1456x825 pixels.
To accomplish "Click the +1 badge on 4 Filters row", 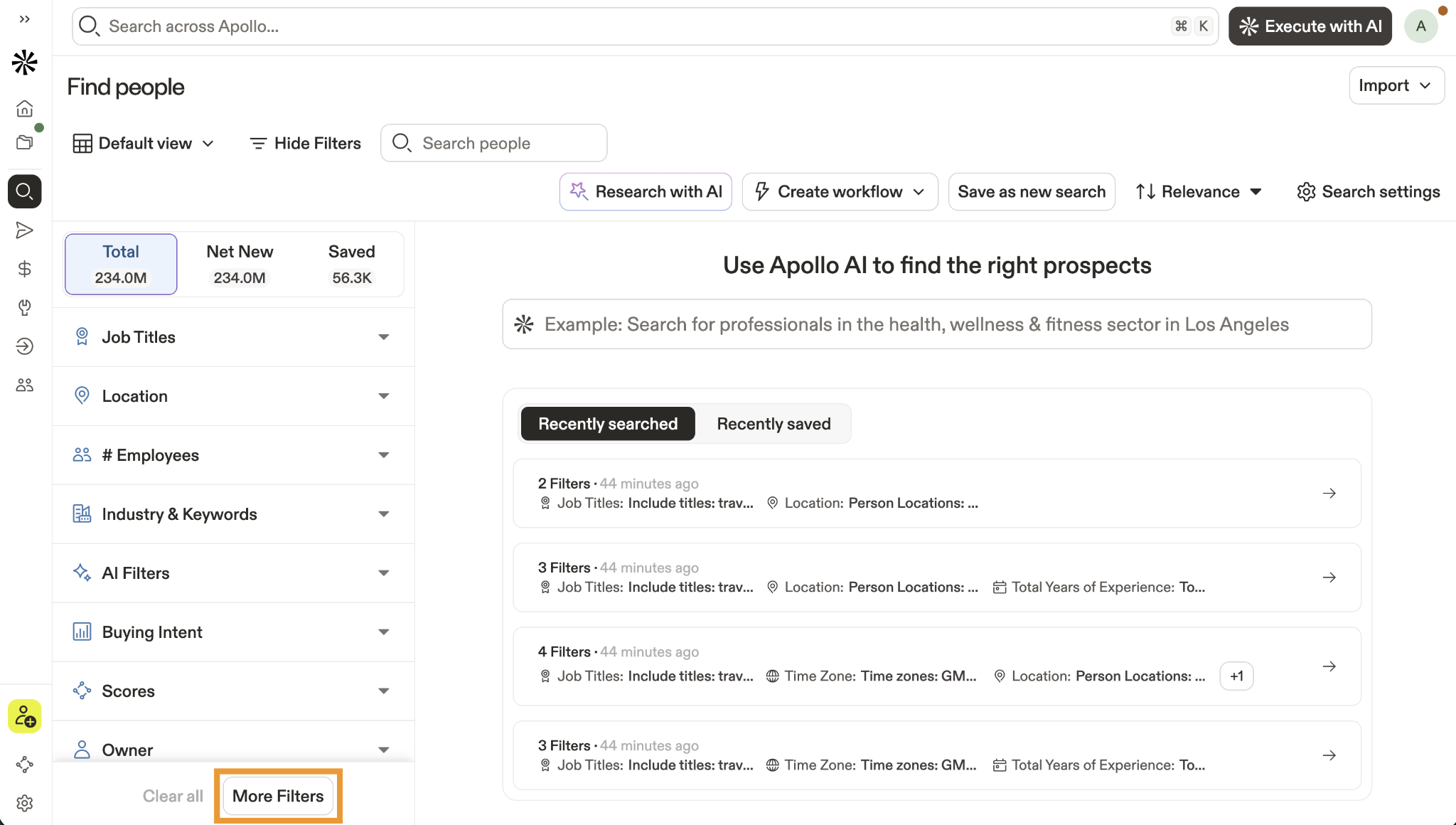I will pos(1236,676).
